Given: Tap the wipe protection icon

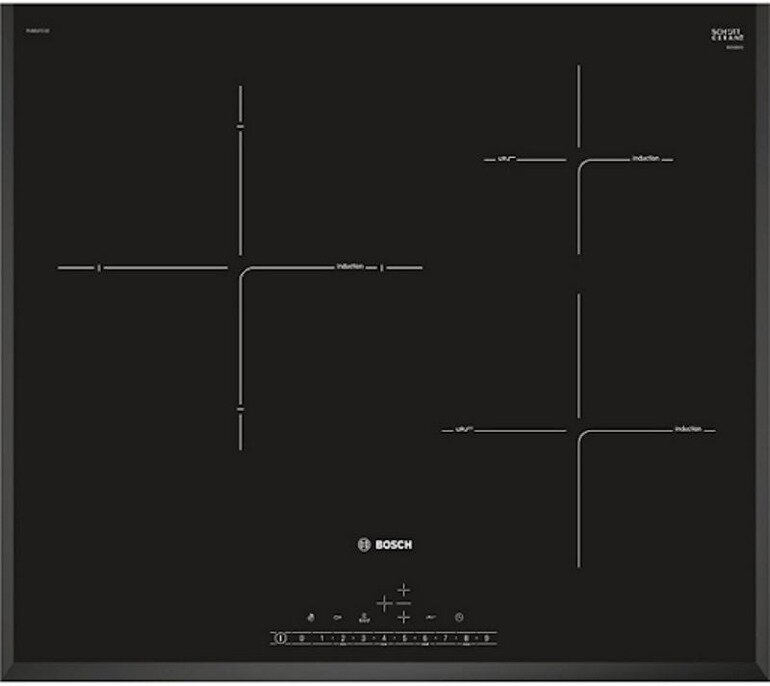Looking at the screenshot, I should (x=311, y=618).
